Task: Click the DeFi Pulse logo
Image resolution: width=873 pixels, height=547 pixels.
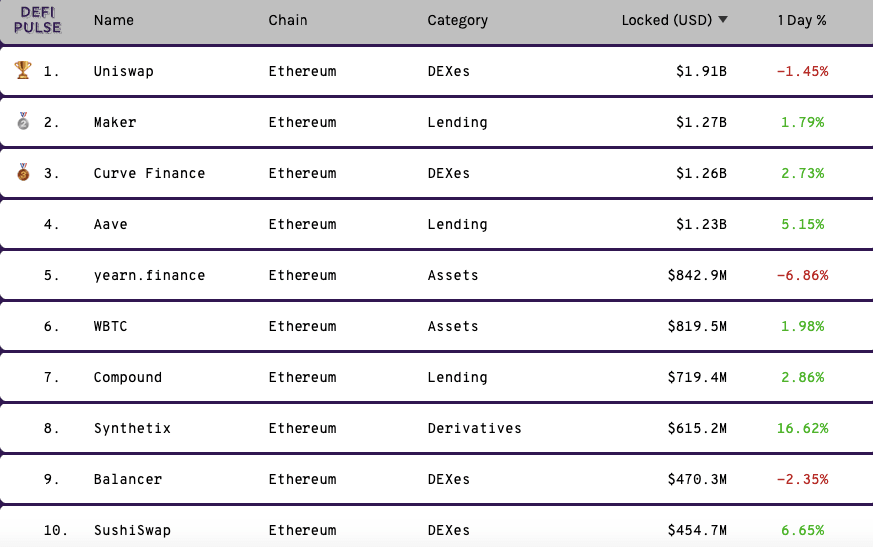Action: (37, 20)
